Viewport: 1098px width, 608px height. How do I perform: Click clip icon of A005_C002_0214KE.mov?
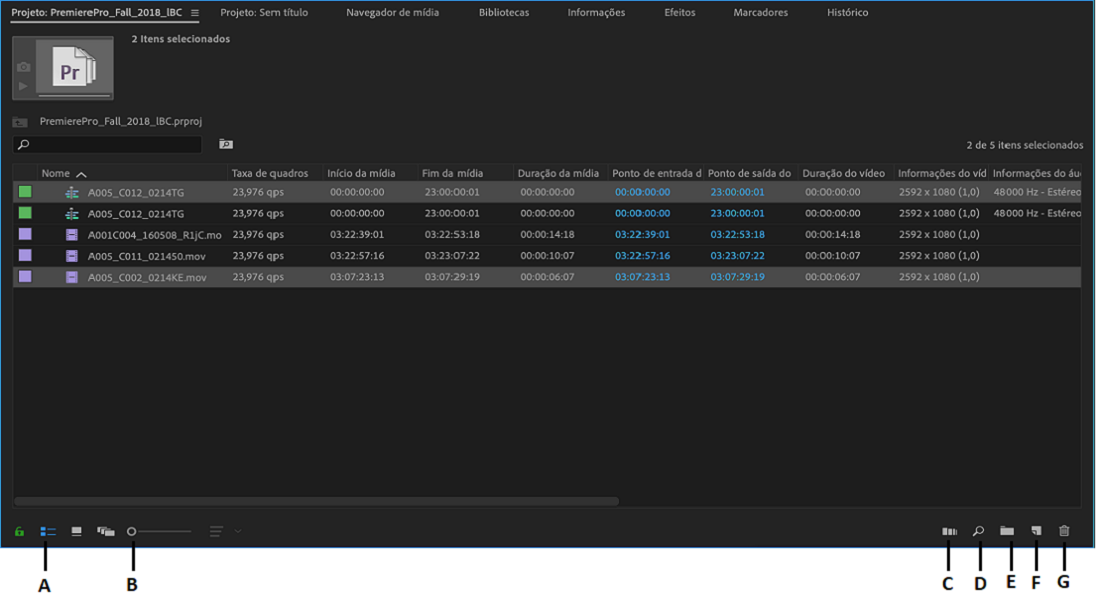coord(71,277)
